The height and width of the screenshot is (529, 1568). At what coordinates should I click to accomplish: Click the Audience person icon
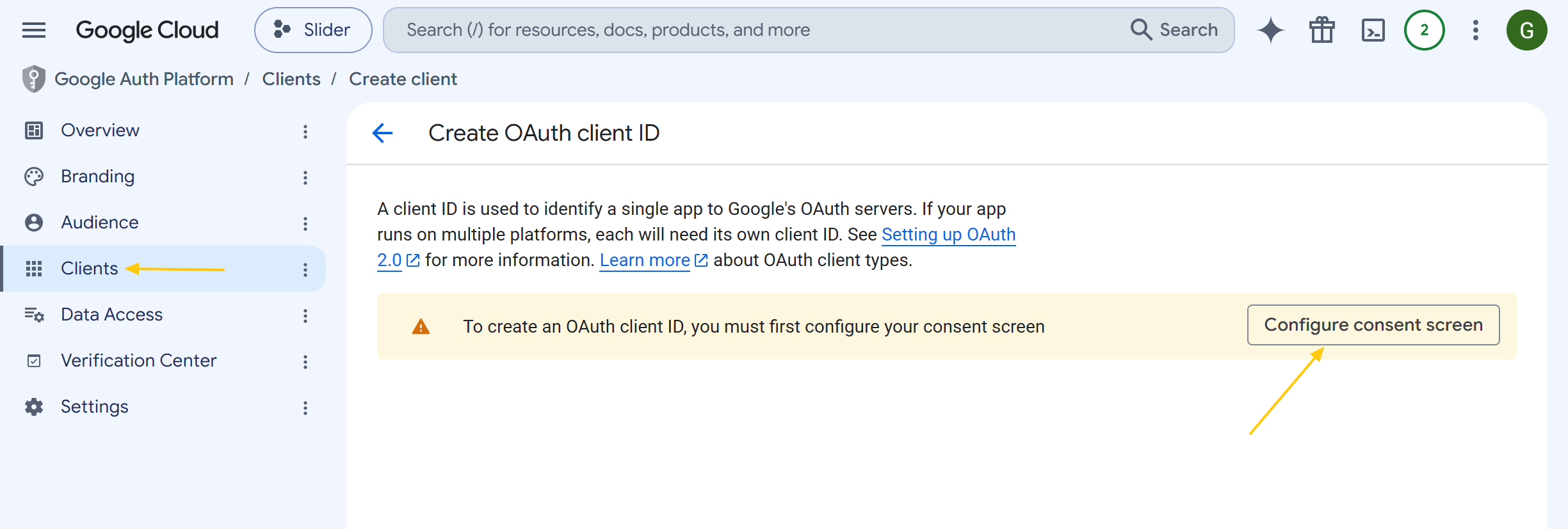pyautogui.click(x=34, y=223)
